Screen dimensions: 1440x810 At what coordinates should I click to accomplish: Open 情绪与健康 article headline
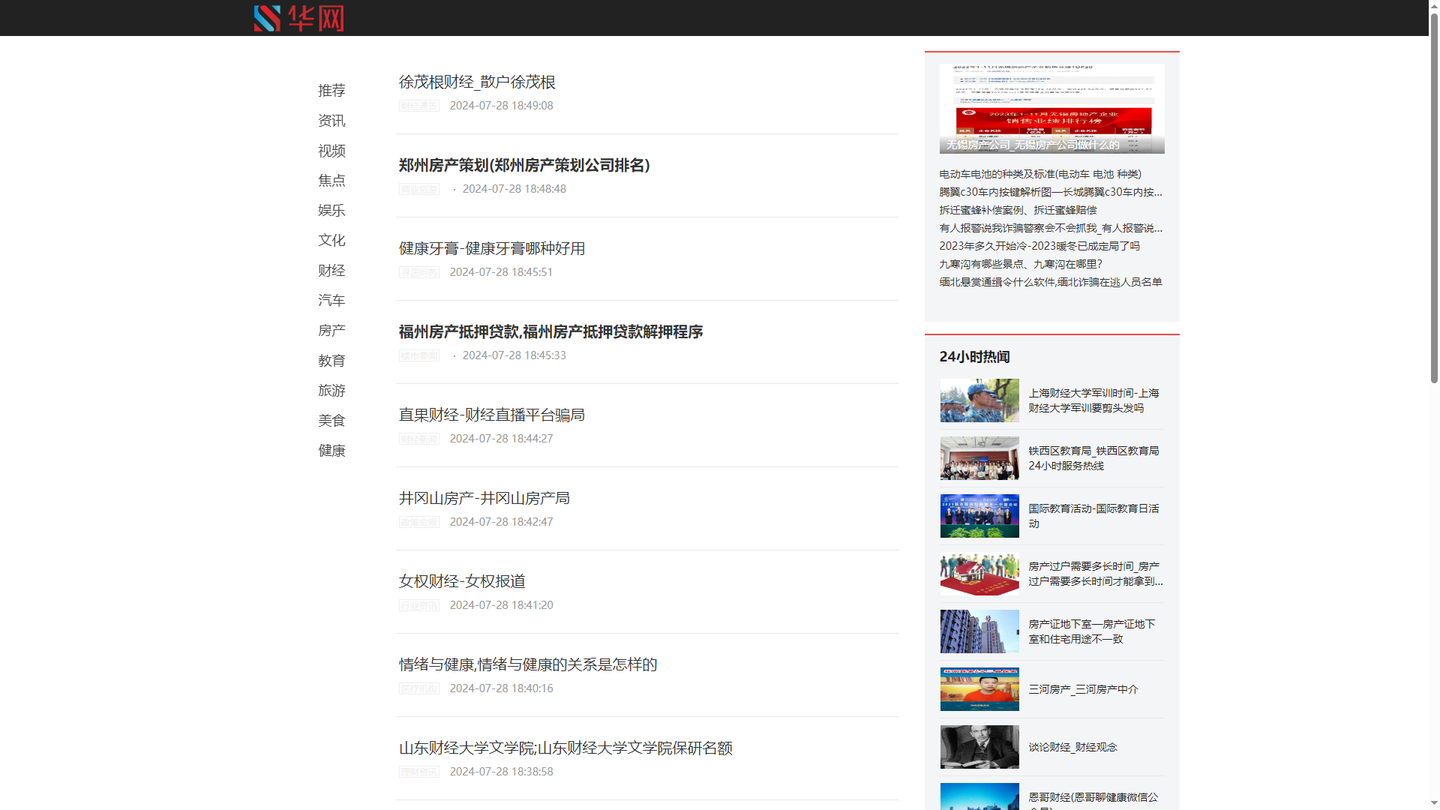528,664
